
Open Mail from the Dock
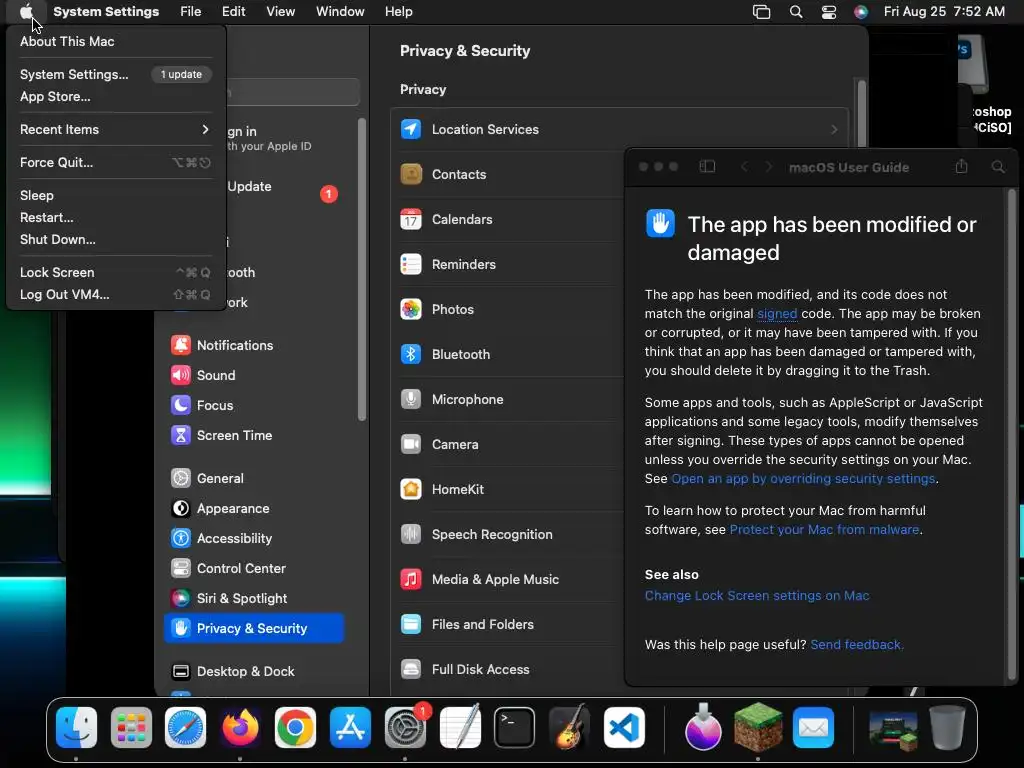pos(813,728)
